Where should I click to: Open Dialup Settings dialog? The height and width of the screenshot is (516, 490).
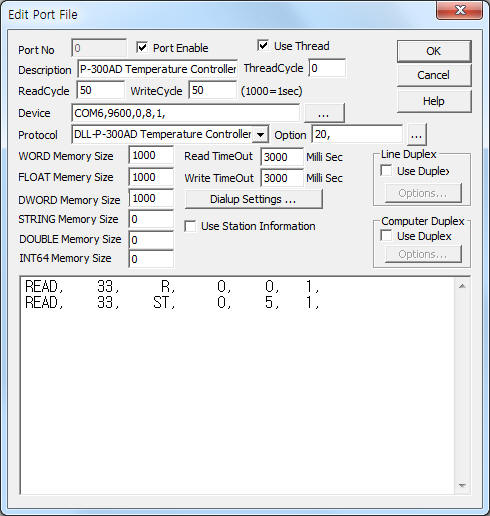click(253, 199)
